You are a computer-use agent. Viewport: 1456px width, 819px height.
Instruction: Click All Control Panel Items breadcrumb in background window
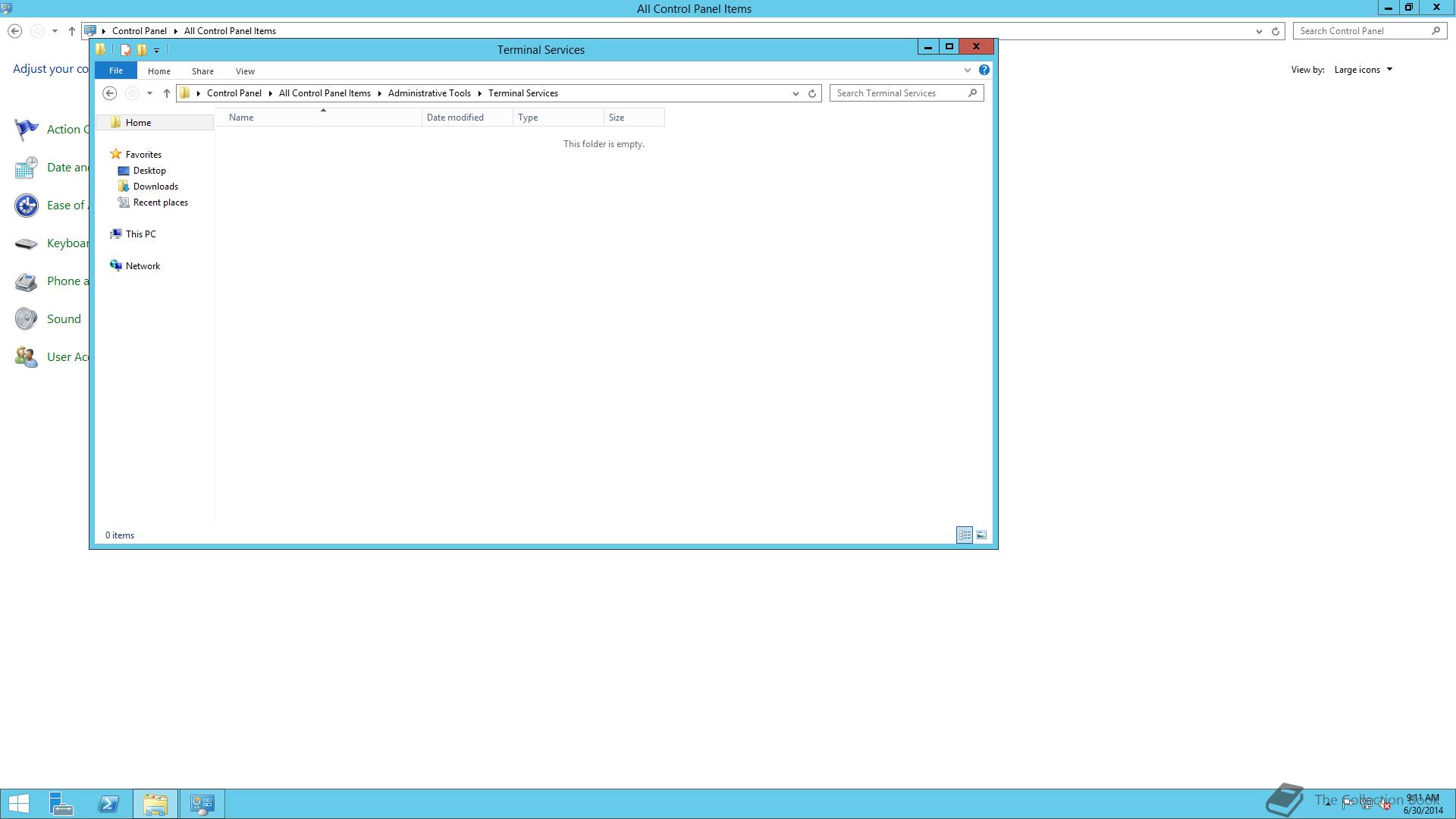coord(230,31)
